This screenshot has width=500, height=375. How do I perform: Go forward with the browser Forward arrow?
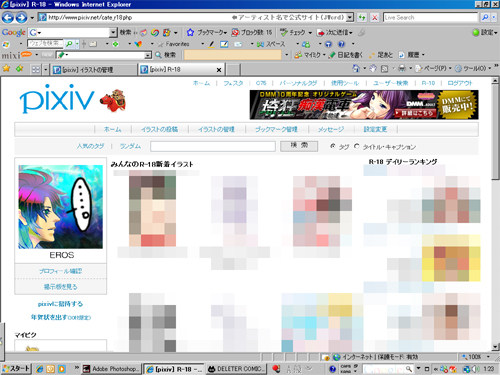pyautogui.click(x=21, y=17)
